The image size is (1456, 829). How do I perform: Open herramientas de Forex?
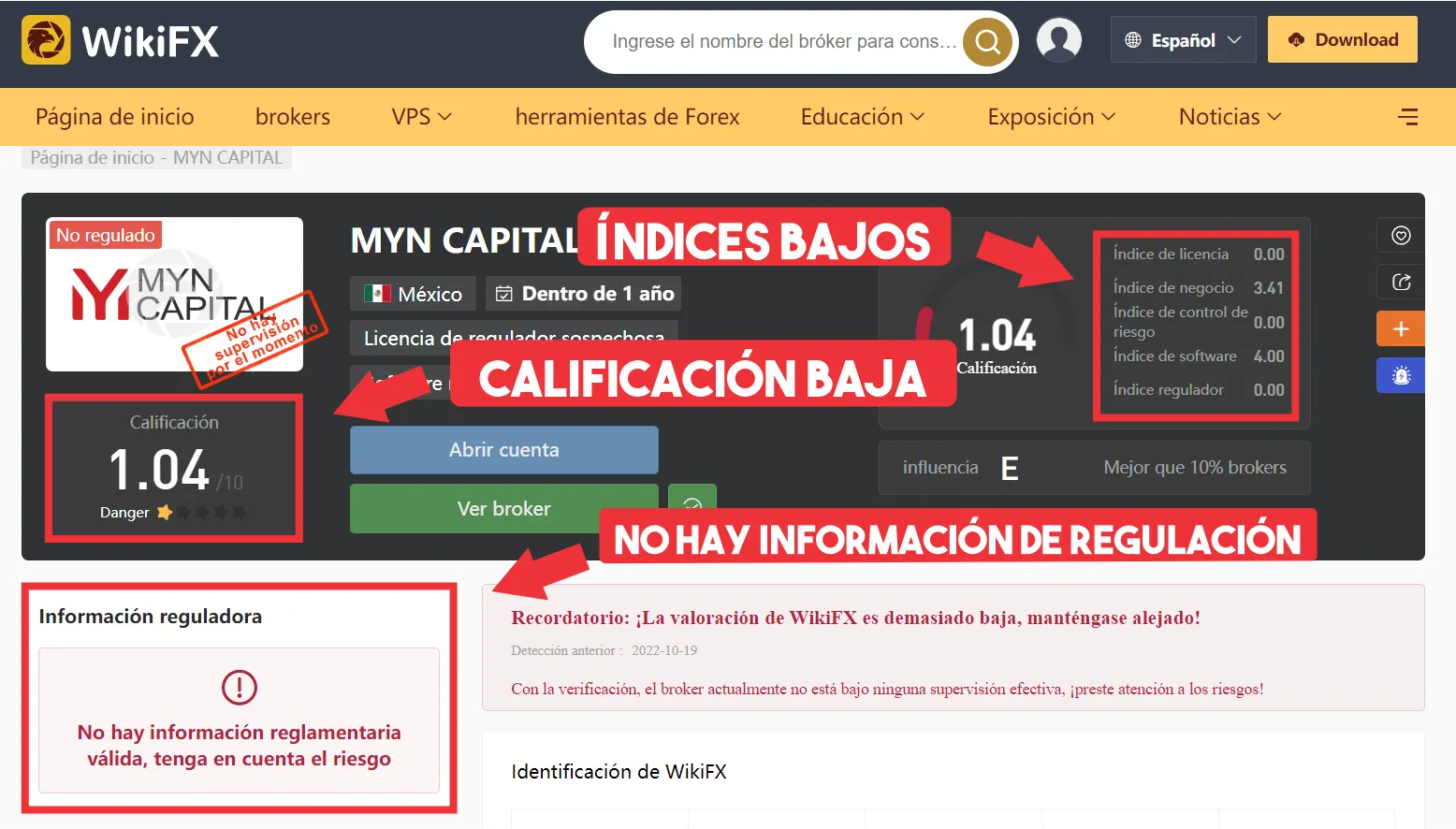coord(627,117)
